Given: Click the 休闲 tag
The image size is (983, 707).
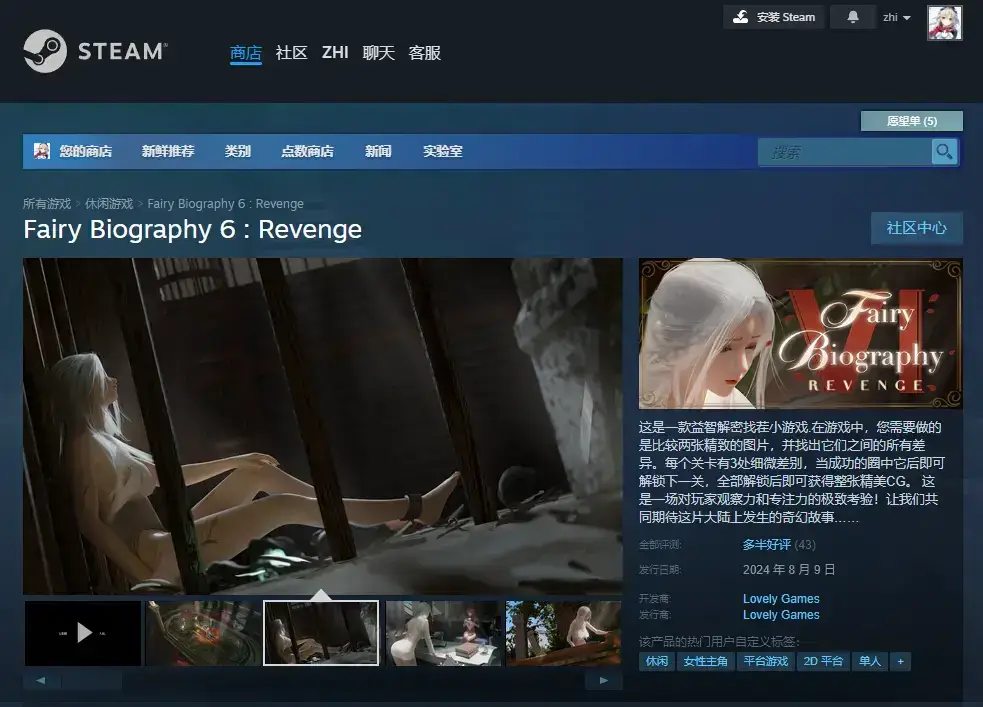Looking at the screenshot, I should (657, 661).
